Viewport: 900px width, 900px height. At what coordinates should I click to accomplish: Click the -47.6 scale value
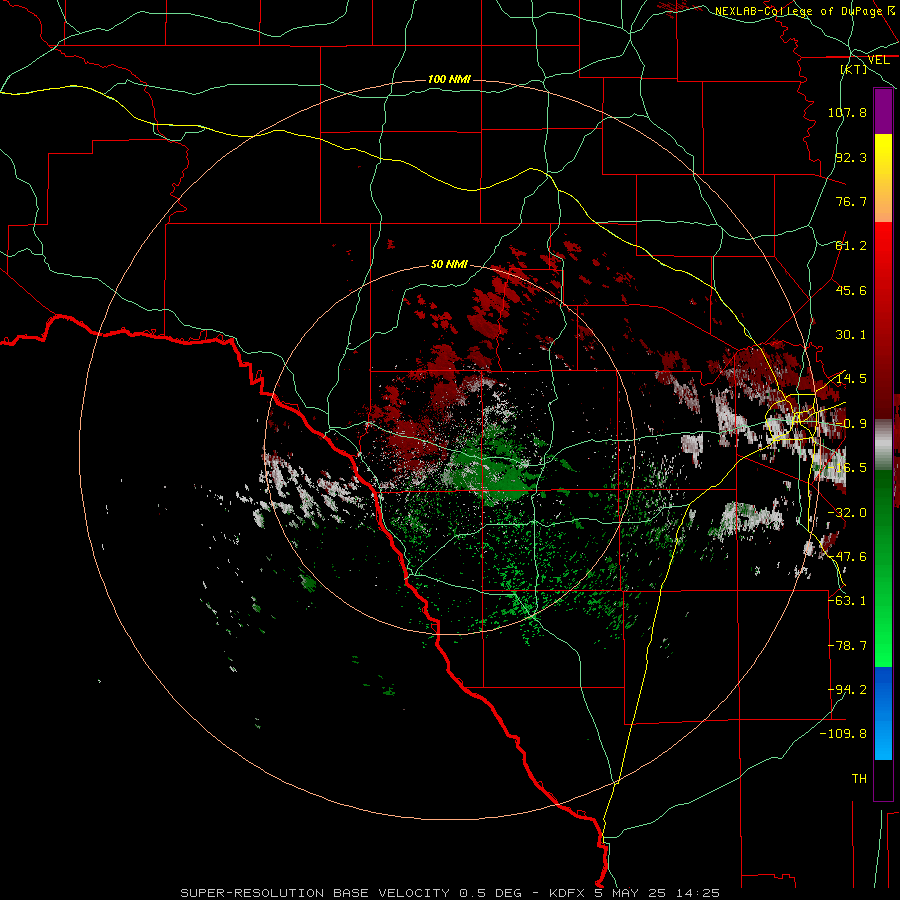pyautogui.click(x=847, y=557)
